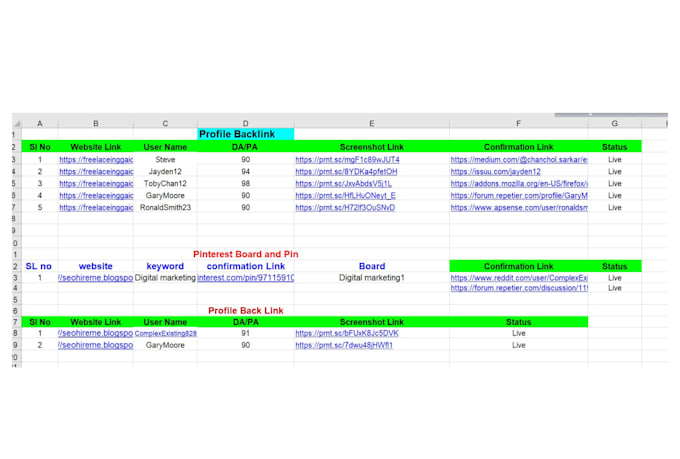Open seohireme.blogspo link in Digital marketing row
680x459 pixels.
click(x=95, y=278)
